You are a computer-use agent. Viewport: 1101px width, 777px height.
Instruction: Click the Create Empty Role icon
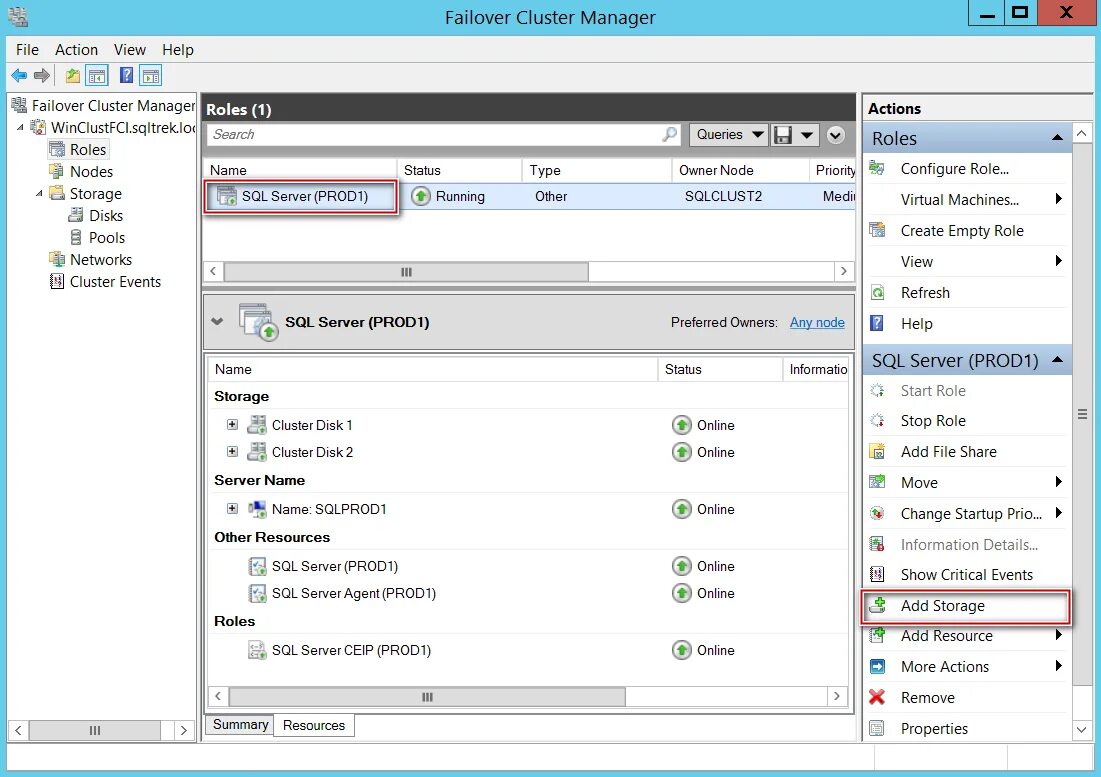click(877, 230)
